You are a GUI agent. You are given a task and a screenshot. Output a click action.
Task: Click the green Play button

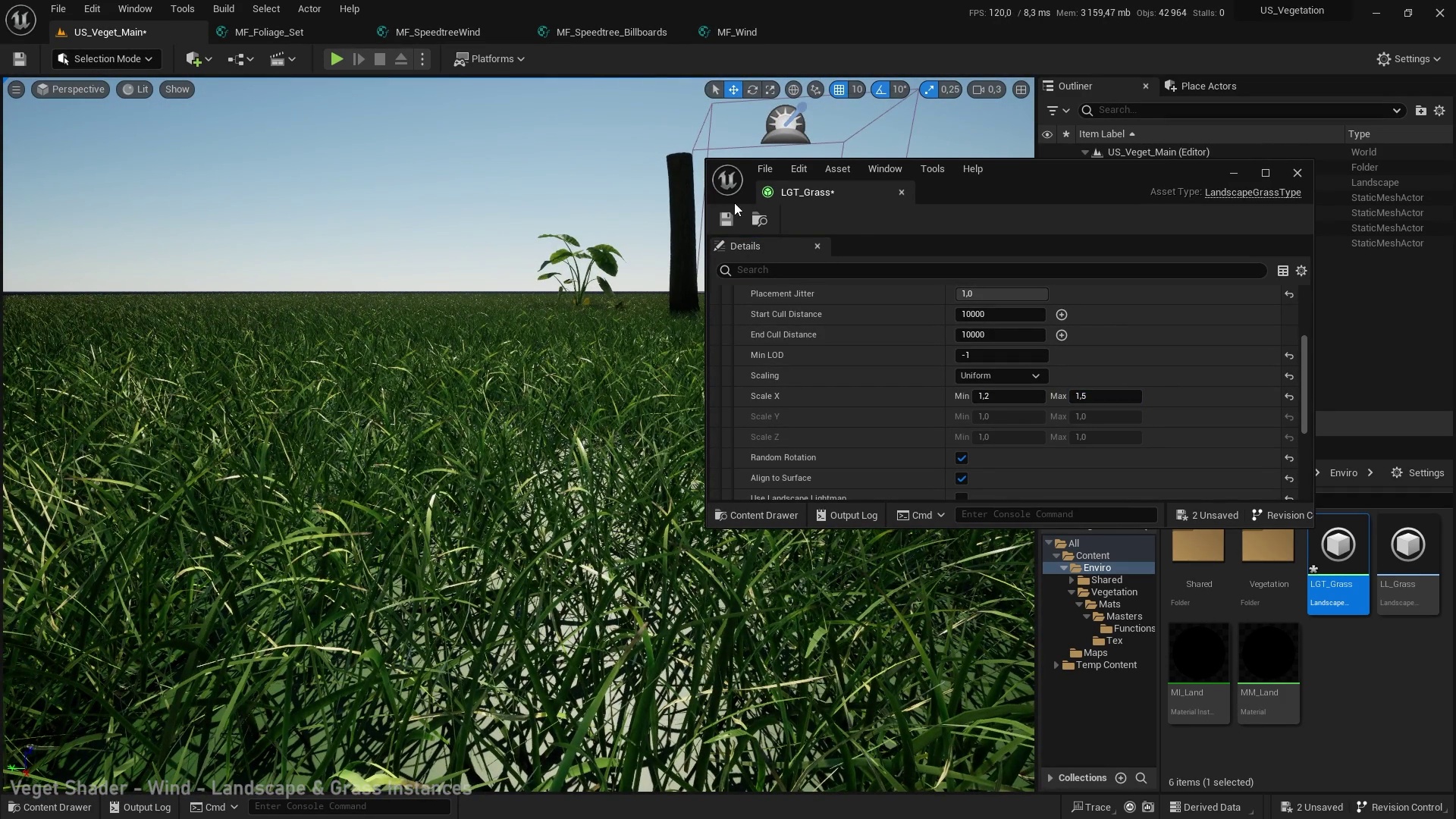pos(337,59)
